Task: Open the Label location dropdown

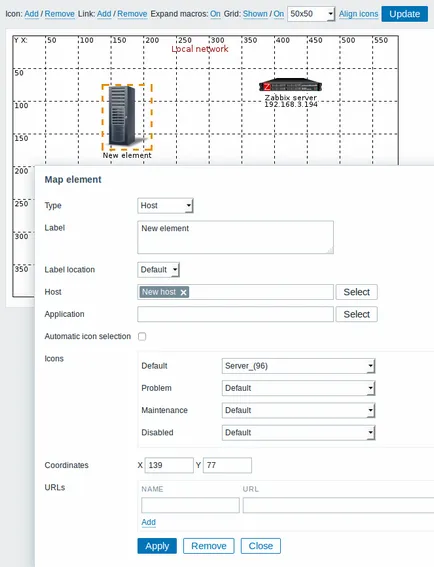Action: [158, 269]
